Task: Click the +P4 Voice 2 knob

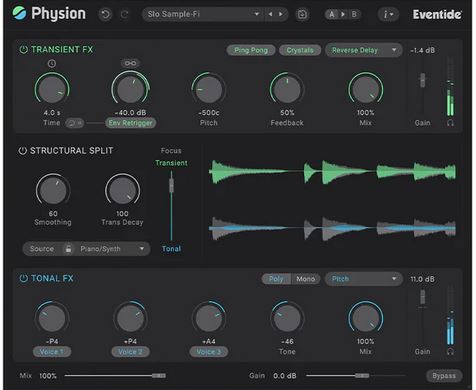Action: pyautogui.click(x=130, y=318)
